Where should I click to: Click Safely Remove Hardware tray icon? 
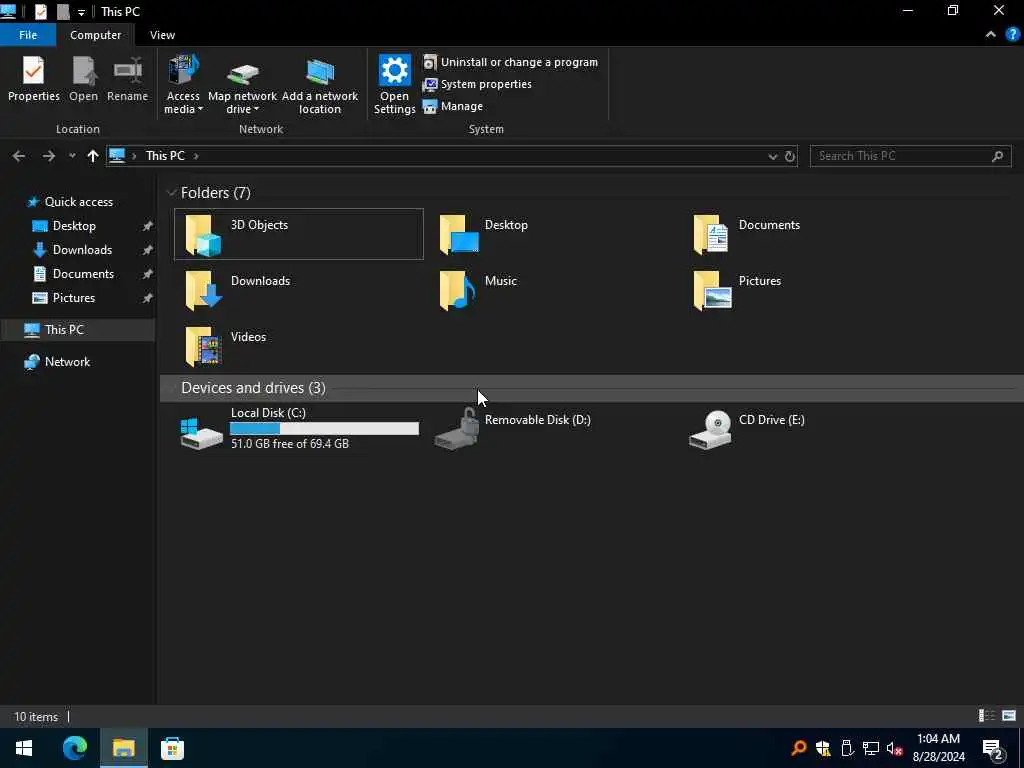click(x=847, y=748)
